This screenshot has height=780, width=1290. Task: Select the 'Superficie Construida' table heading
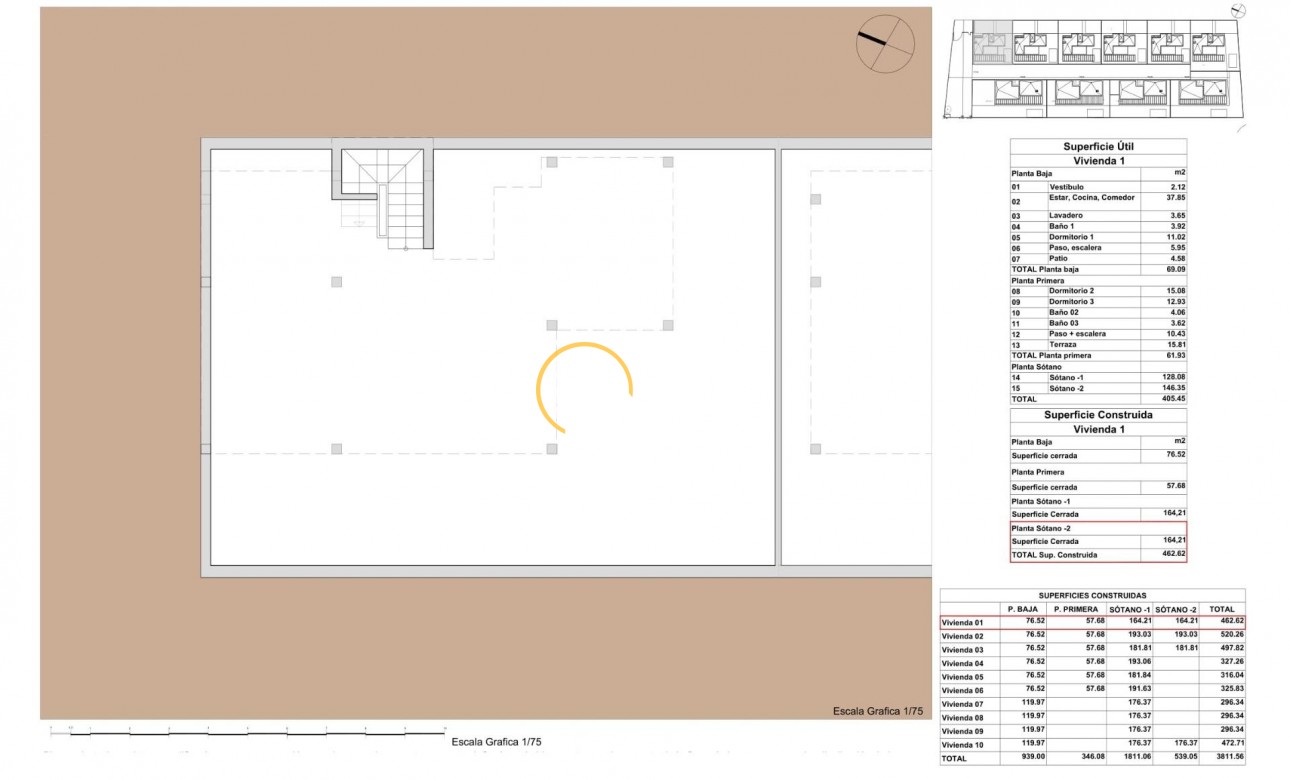point(1098,415)
